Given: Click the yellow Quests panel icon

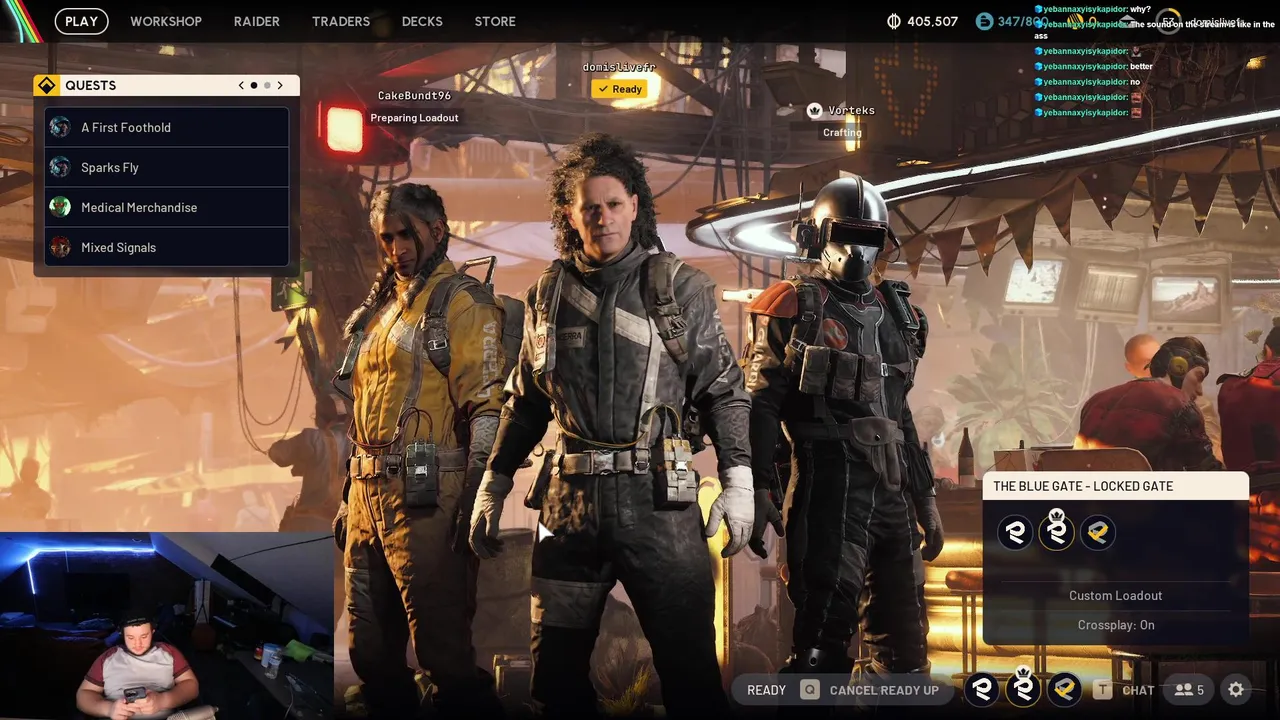Looking at the screenshot, I should tap(46, 86).
